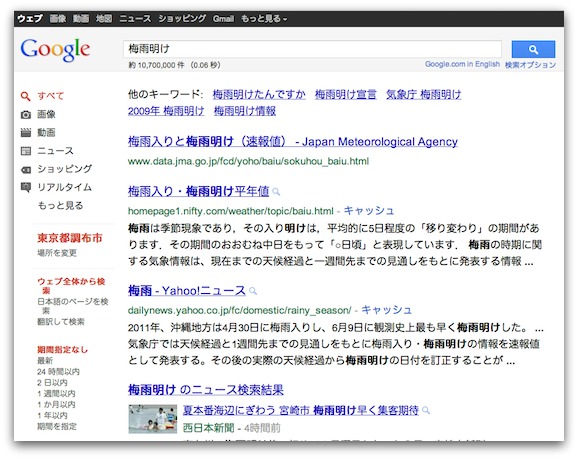The height and width of the screenshot is (459, 578).
Task: Select 日本語のページを検索 option
Action: (x=73, y=306)
